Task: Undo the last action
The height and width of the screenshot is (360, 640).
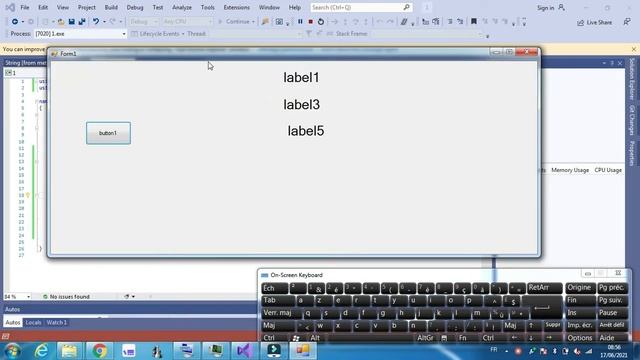Action: pyautogui.click(x=96, y=22)
